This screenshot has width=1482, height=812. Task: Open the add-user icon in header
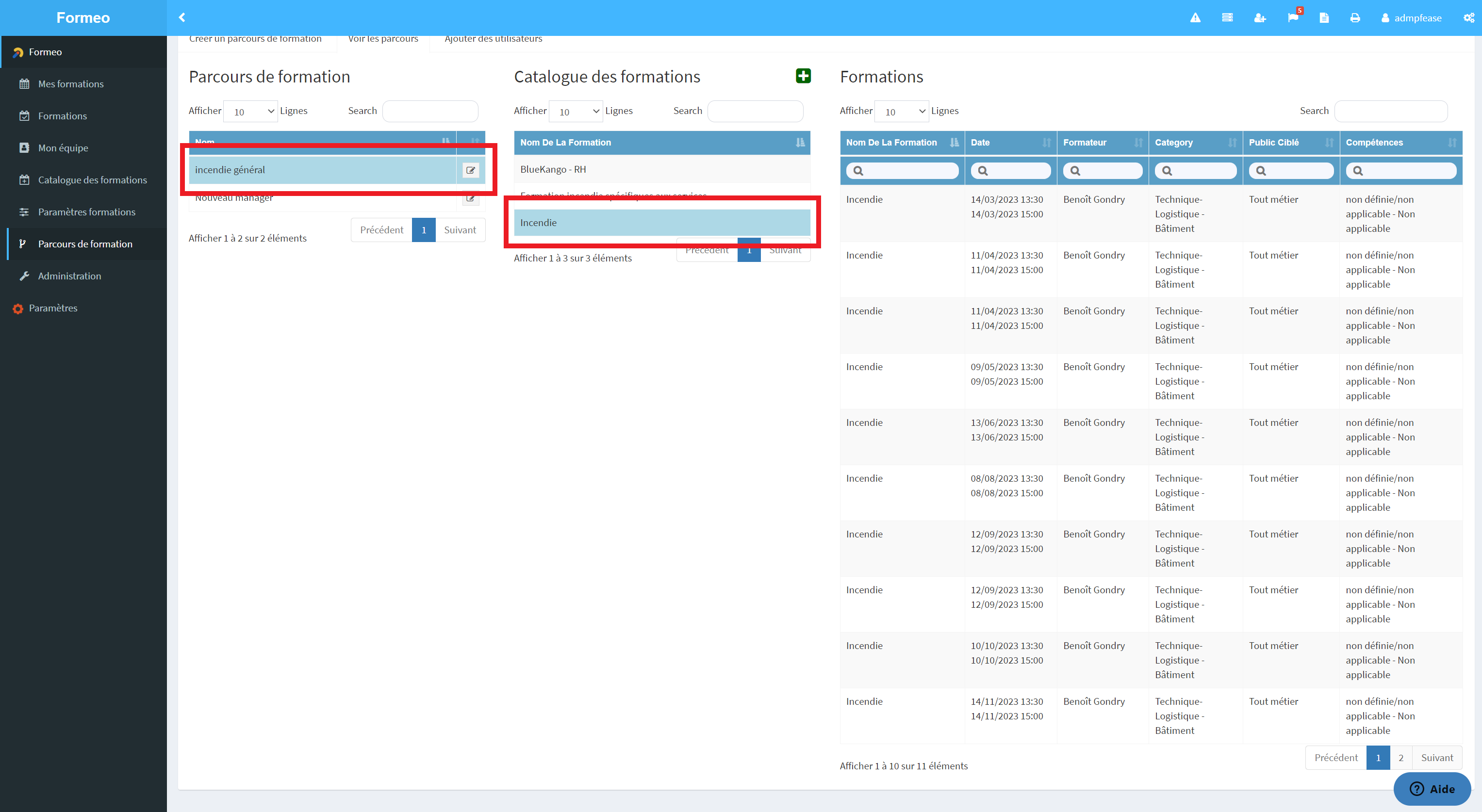pos(1260,18)
